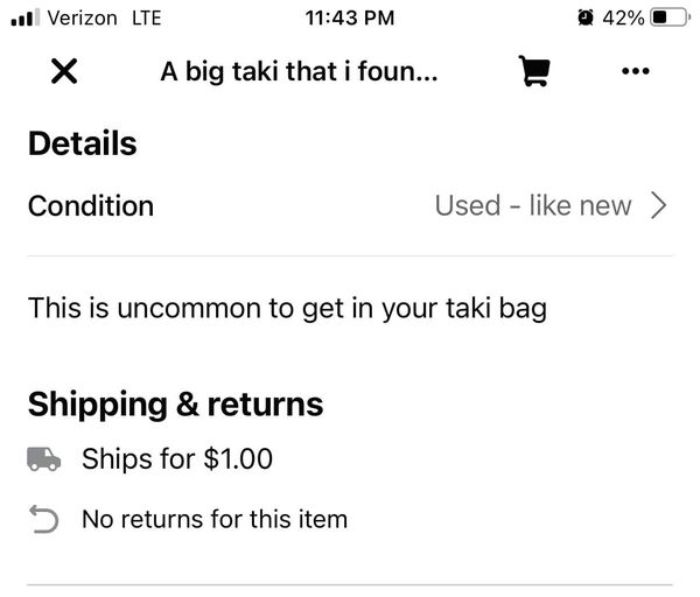
Task: Tap the 'Ships for $1.00' text
Action: (x=177, y=460)
